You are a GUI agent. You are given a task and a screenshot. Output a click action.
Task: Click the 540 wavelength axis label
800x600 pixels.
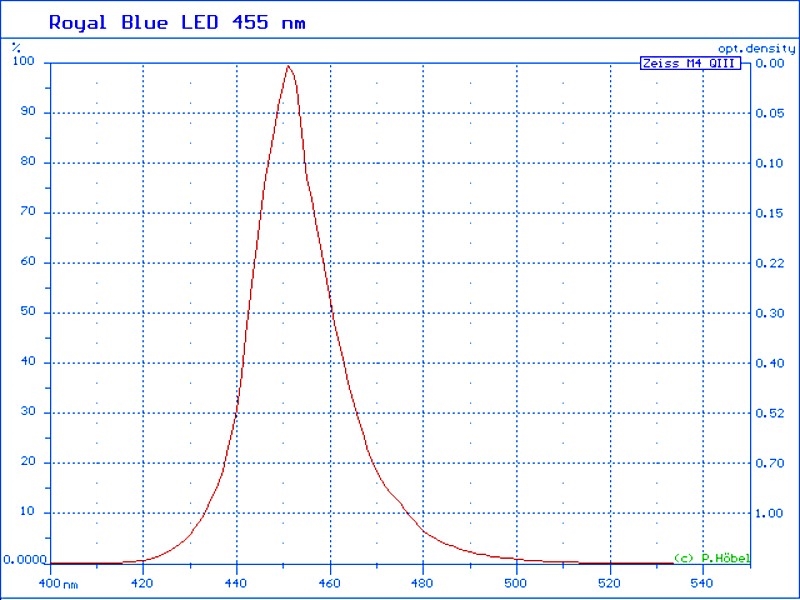click(x=703, y=583)
